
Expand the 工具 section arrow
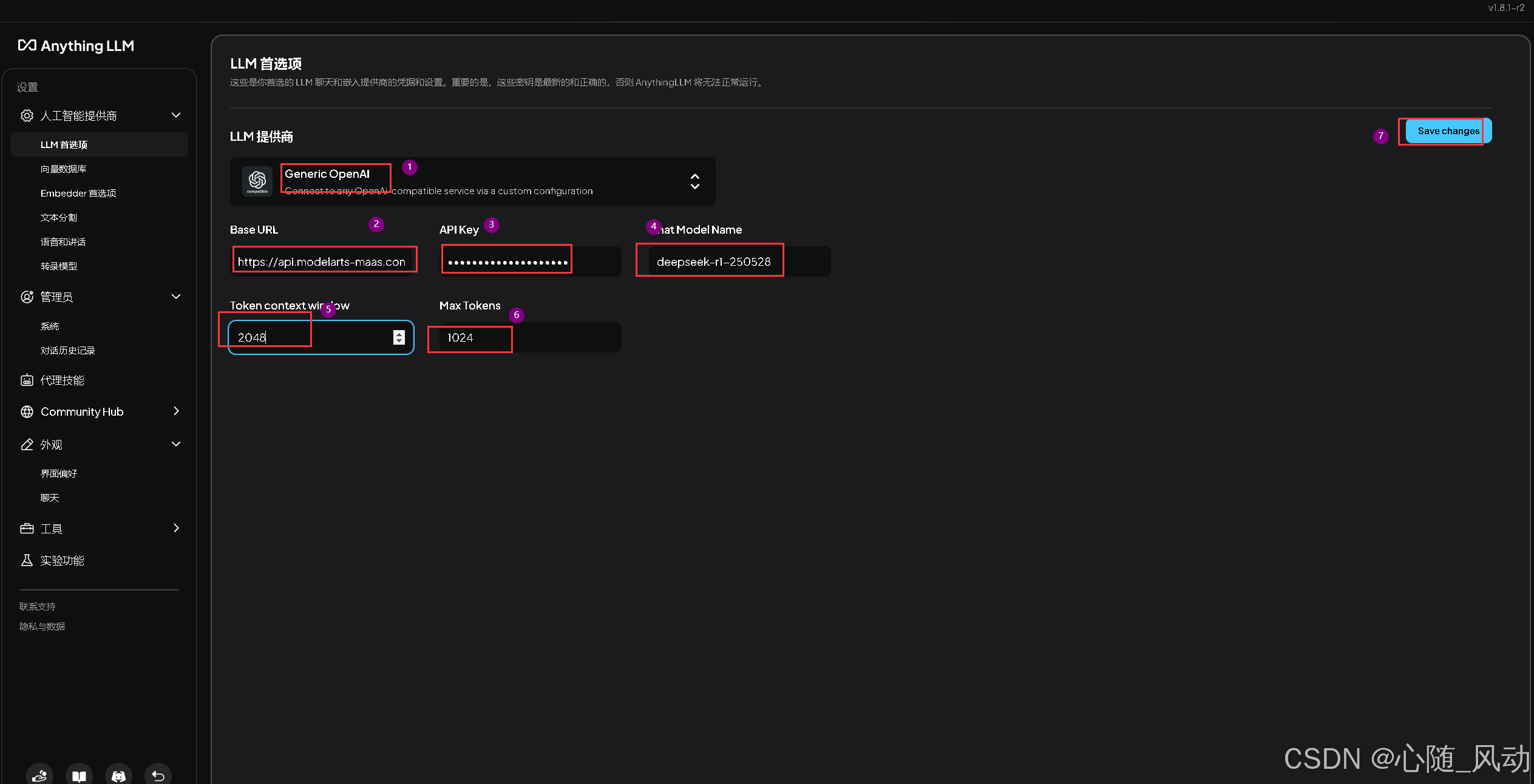click(x=176, y=528)
